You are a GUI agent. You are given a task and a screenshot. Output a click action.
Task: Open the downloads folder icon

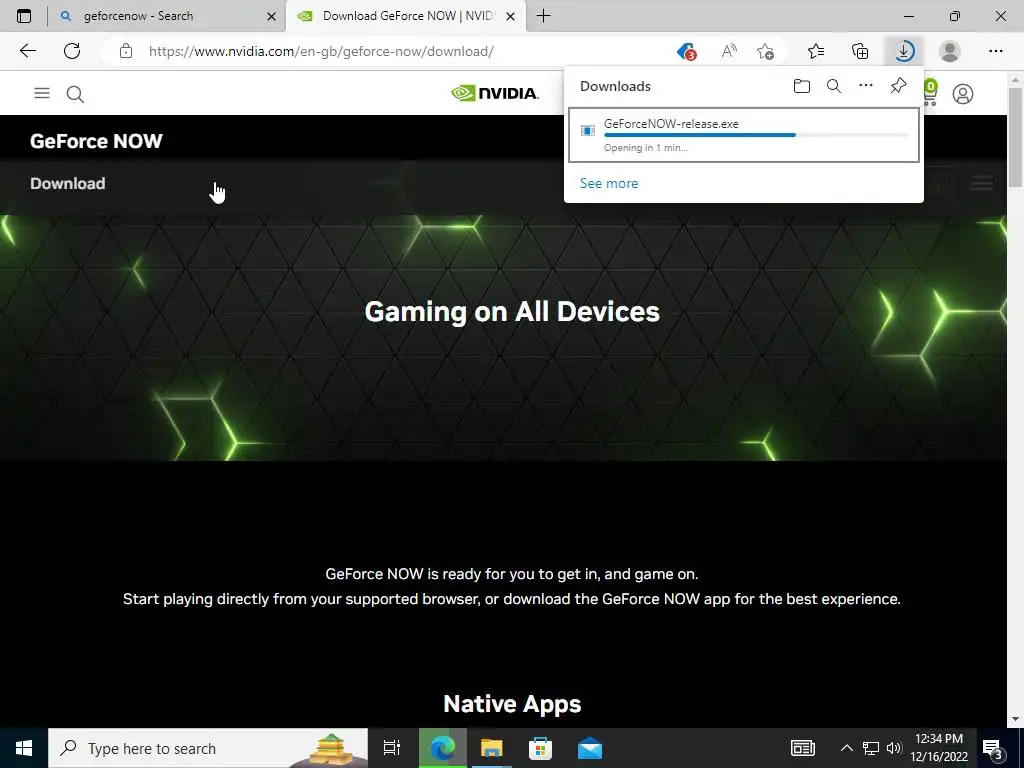pyautogui.click(x=802, y=86)
